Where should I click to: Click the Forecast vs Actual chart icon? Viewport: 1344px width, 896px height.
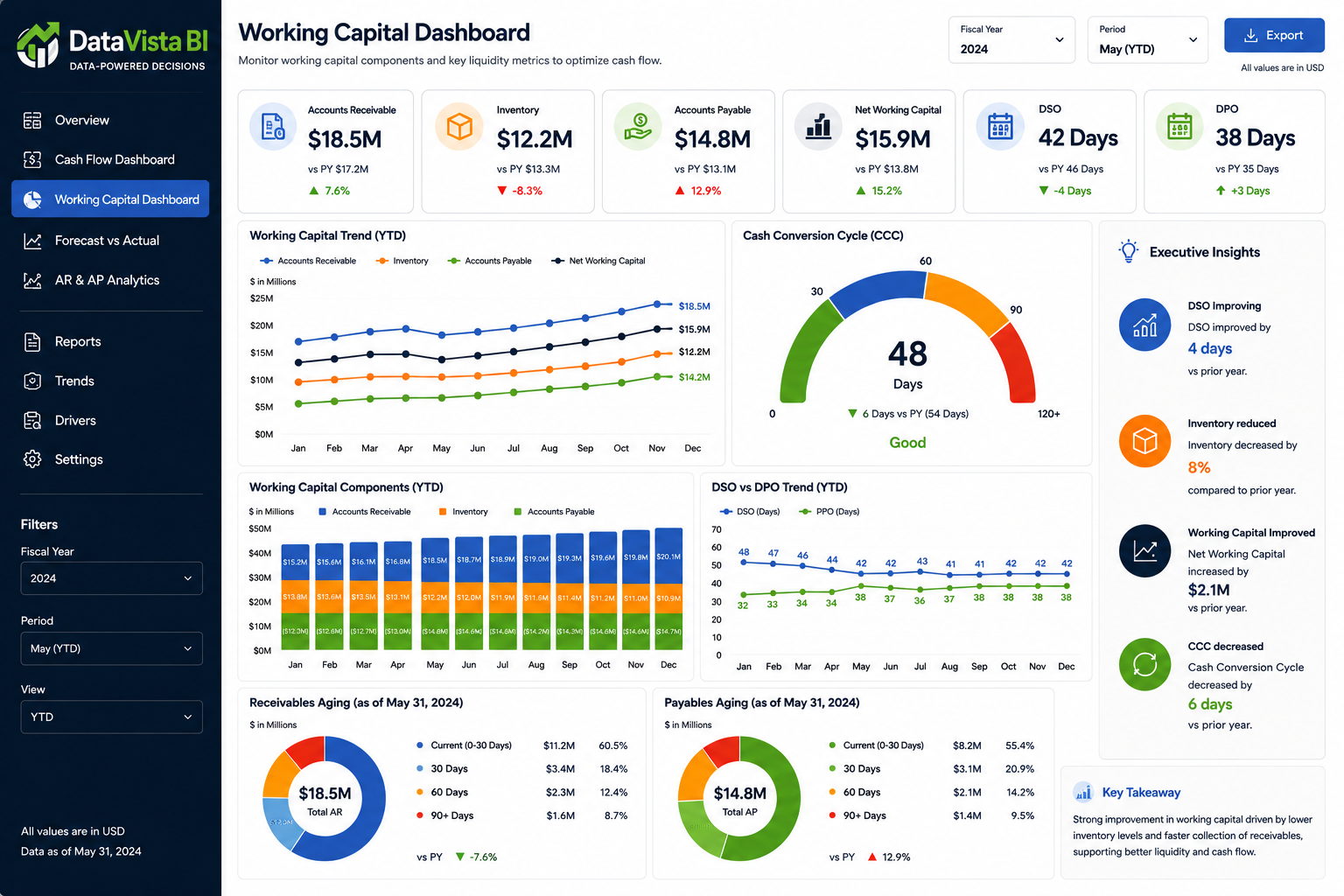[x=32, y=241]
